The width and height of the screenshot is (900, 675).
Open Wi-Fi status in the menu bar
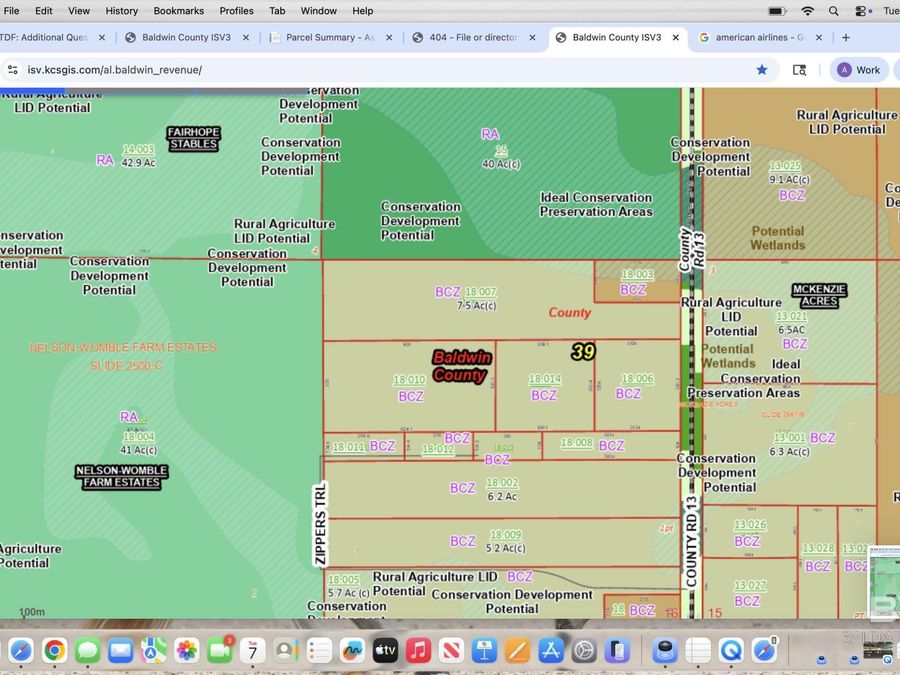[807, 11]
